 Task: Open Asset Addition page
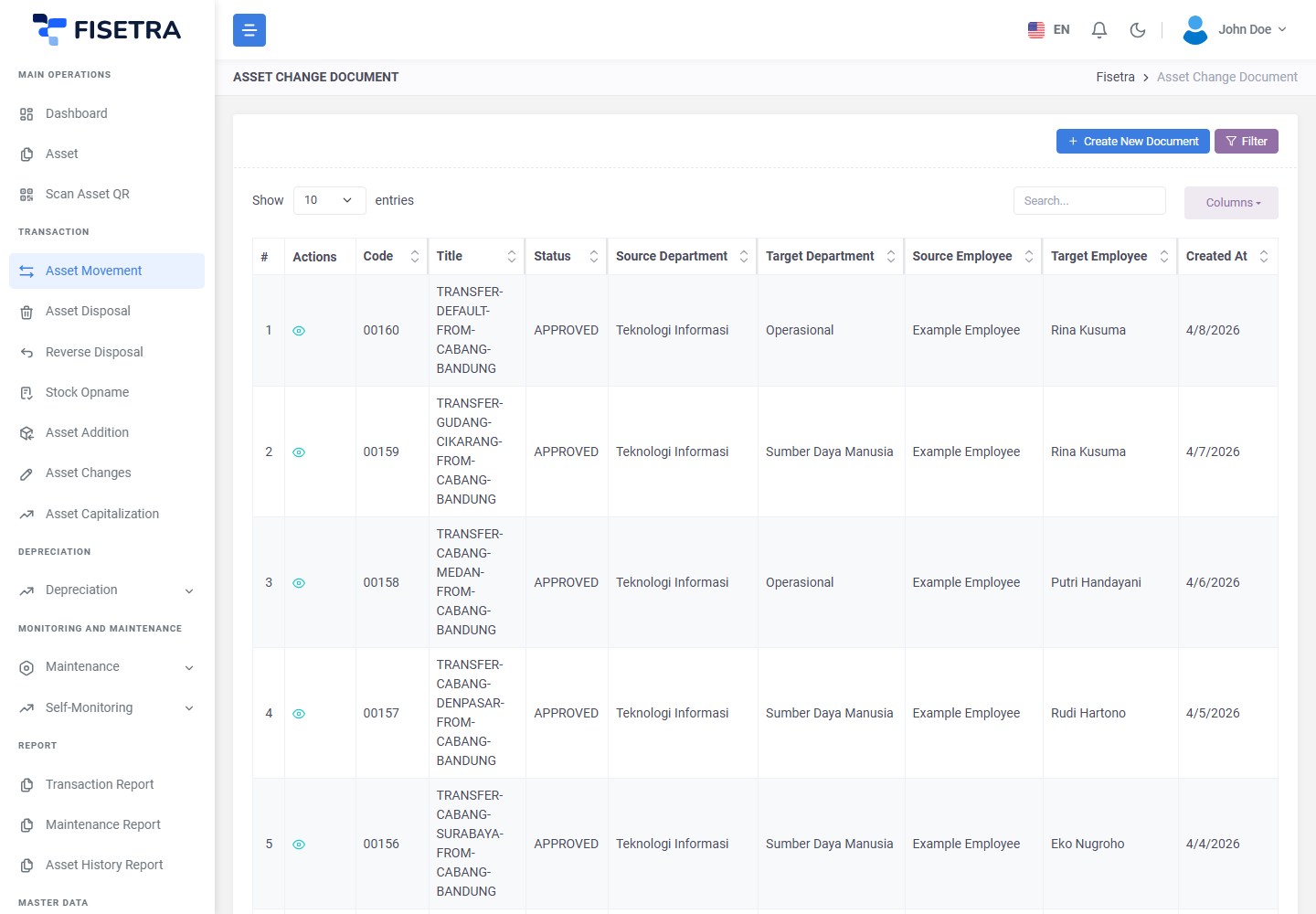[x=107, y=432]
